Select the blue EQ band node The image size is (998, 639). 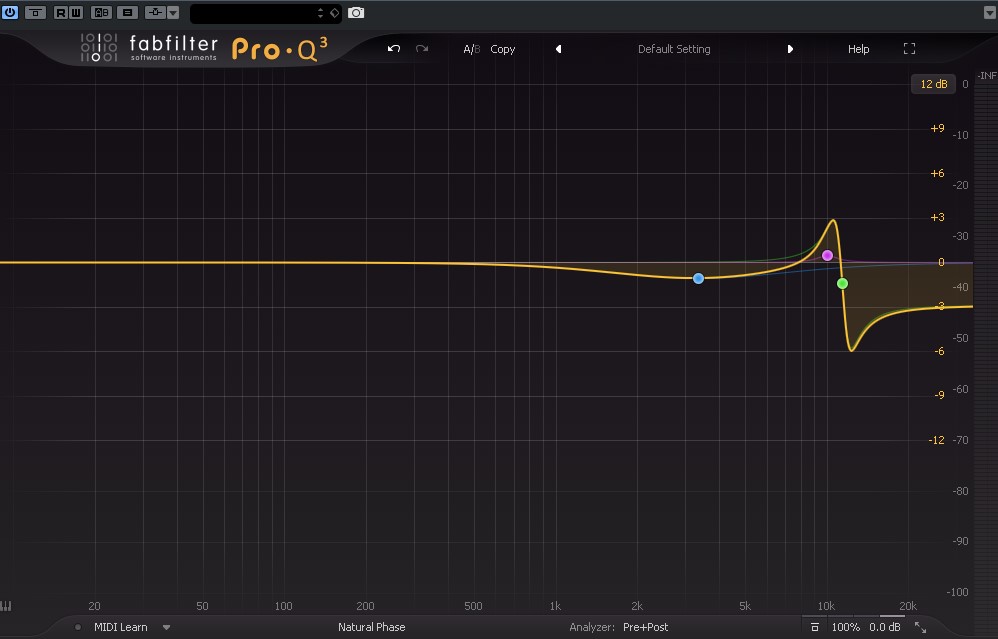pos(698,278)
